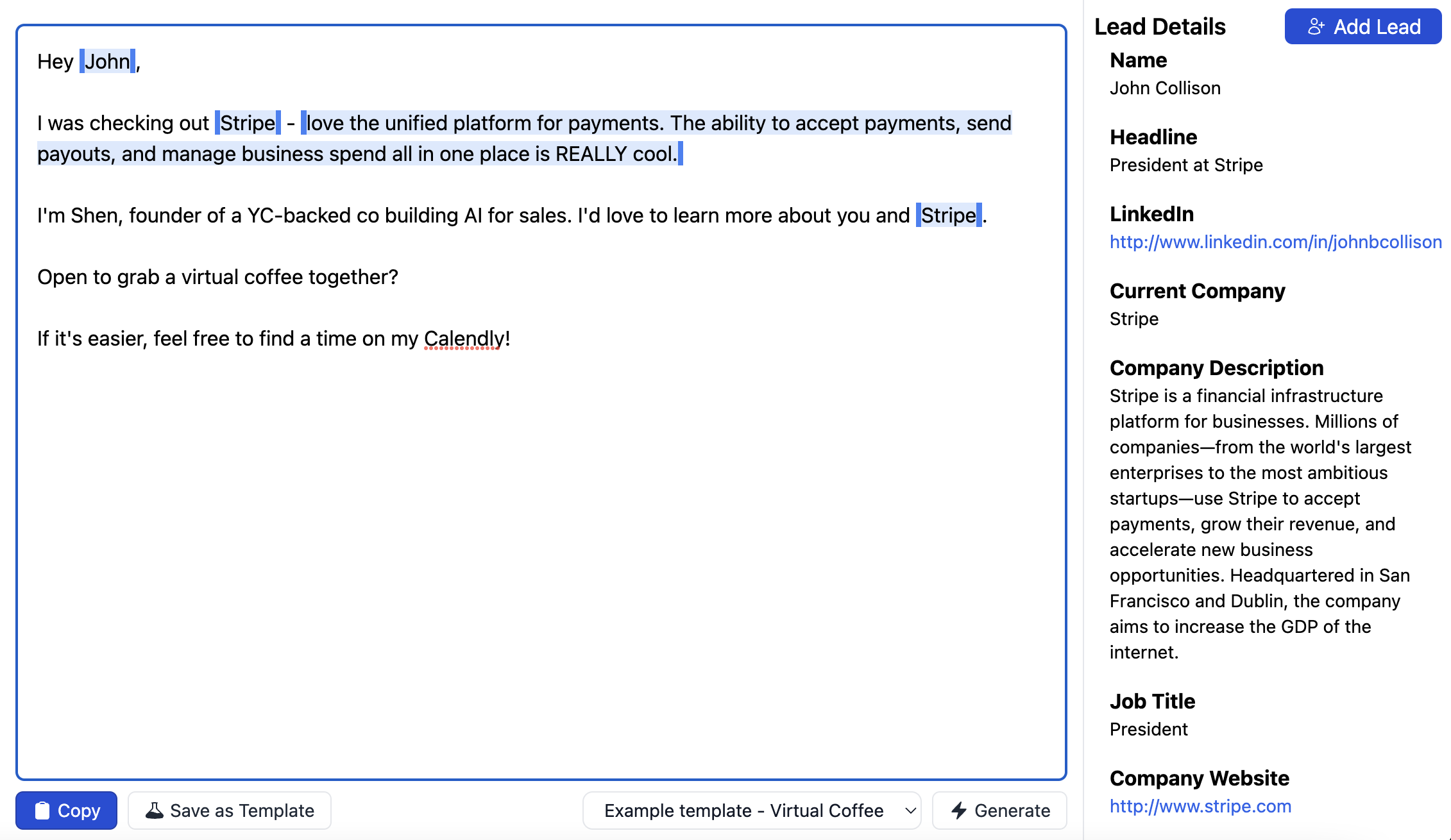Click highlighted Stripe after "checking out"
Viewport: 1451px width, 840px height.
click(248, 123)
